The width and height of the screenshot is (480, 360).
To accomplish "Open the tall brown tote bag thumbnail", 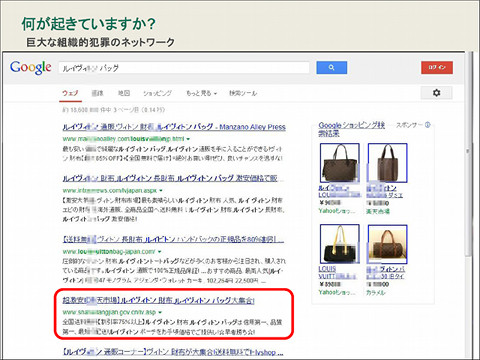I will pos(387,163).
